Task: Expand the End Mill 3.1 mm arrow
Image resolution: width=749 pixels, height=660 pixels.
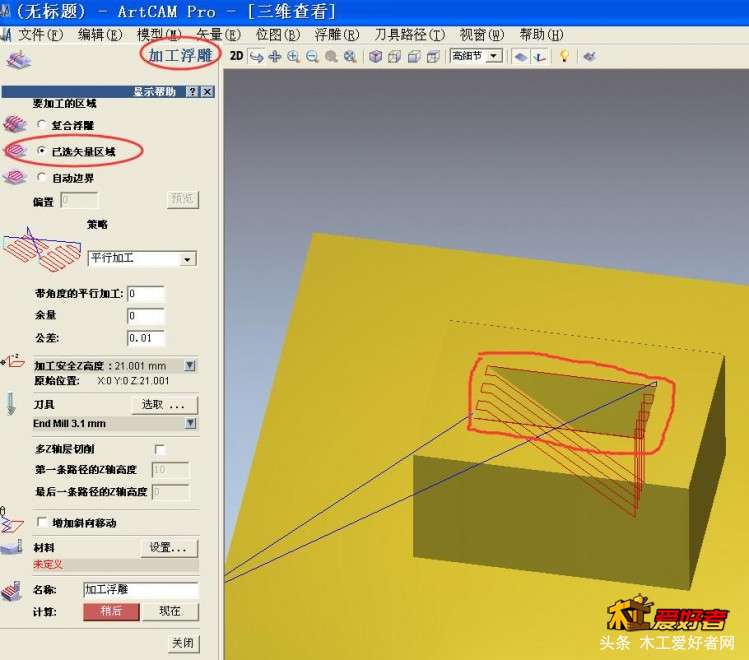Action: pyautogui.click(x=190, y=423)
